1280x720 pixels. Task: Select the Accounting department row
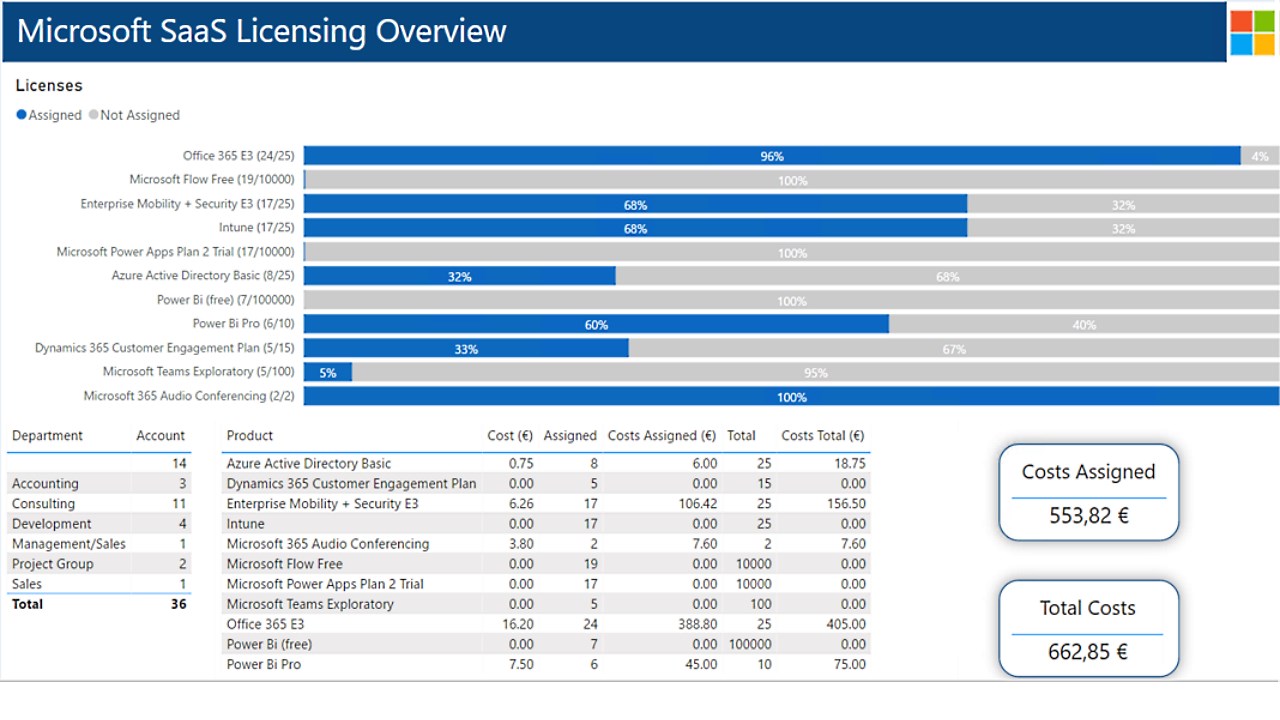pos(99,484)
